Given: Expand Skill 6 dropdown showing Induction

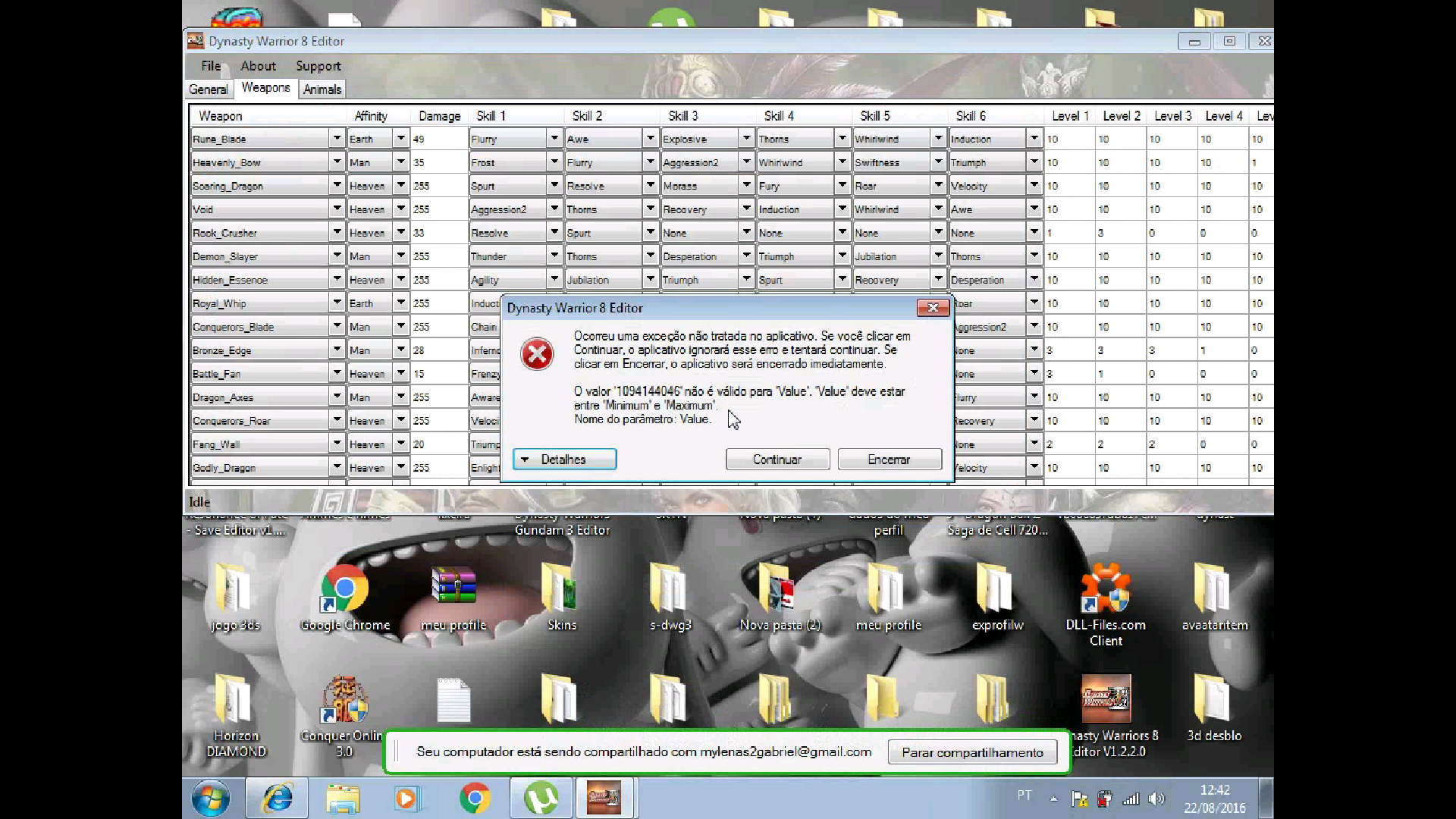Looking at the screenshot, I should 1034,139.
